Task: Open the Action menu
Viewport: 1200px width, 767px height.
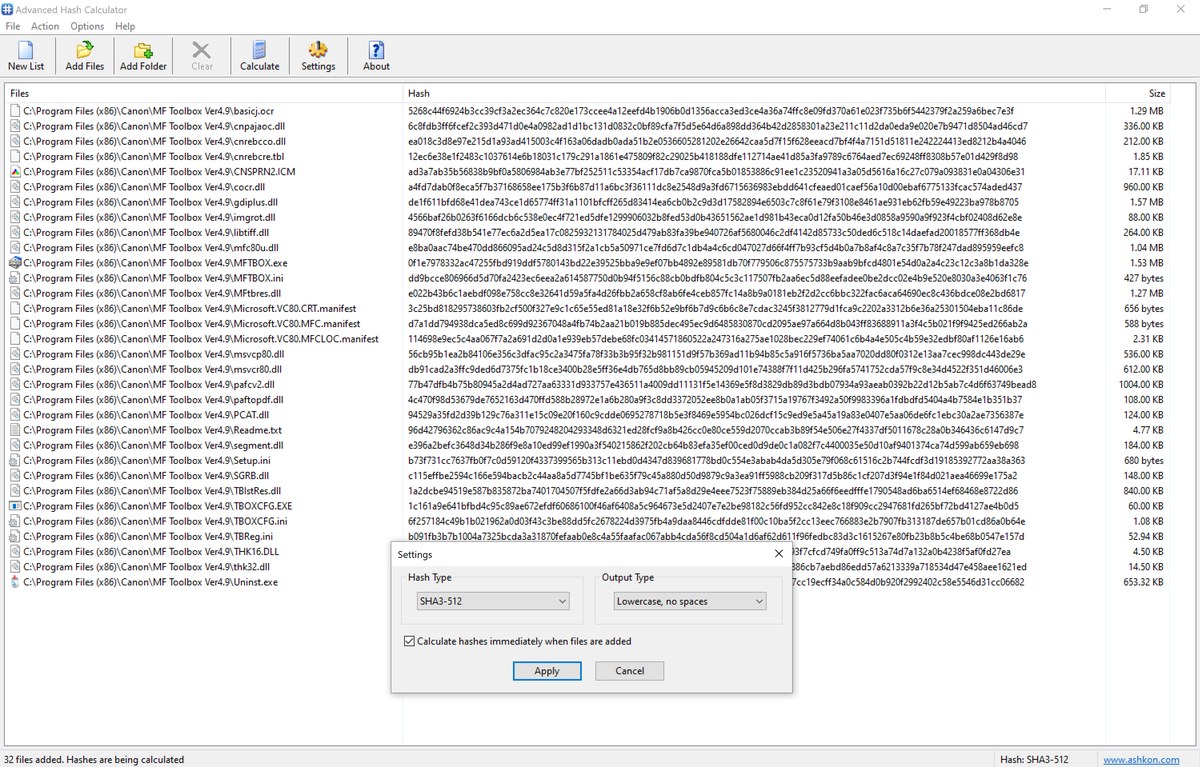Action: (45, 26)
